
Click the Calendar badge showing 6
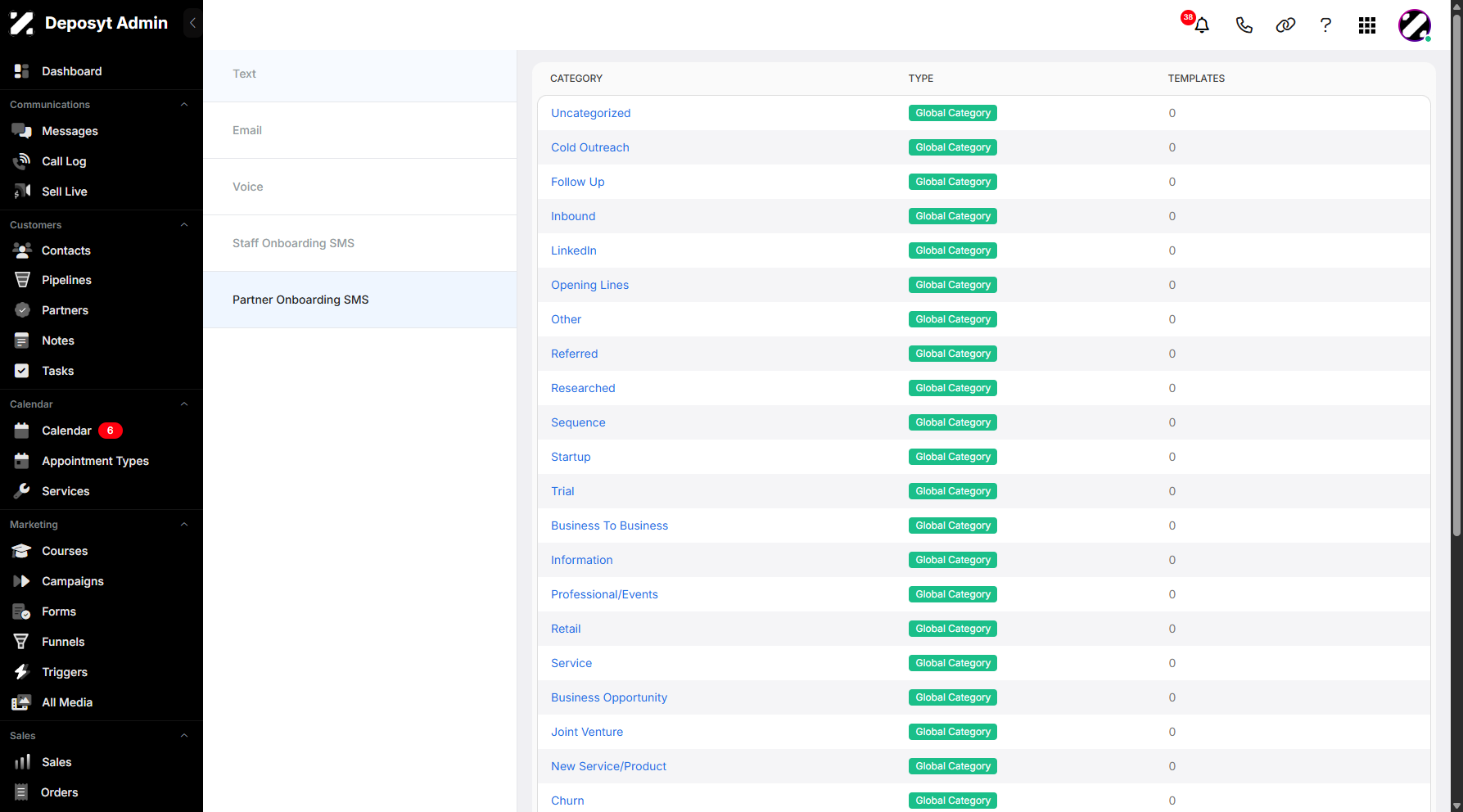(x=111, y=431)
